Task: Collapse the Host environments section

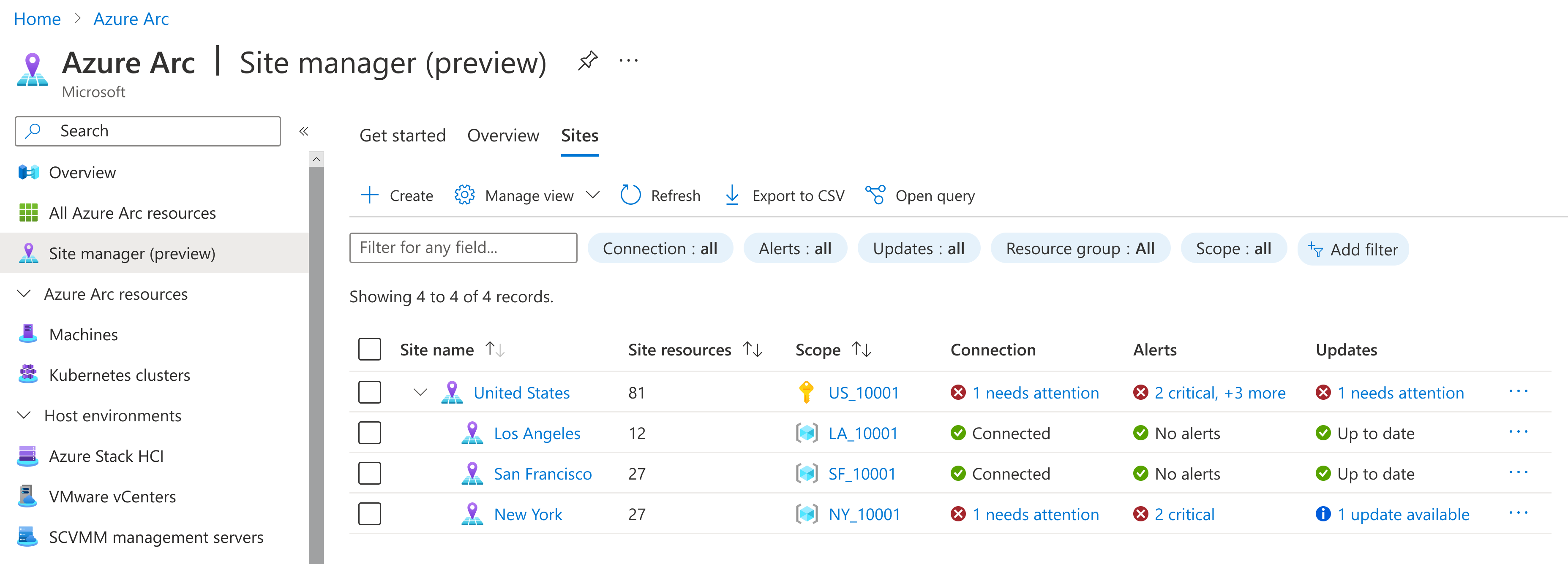Action: (24, 415)
